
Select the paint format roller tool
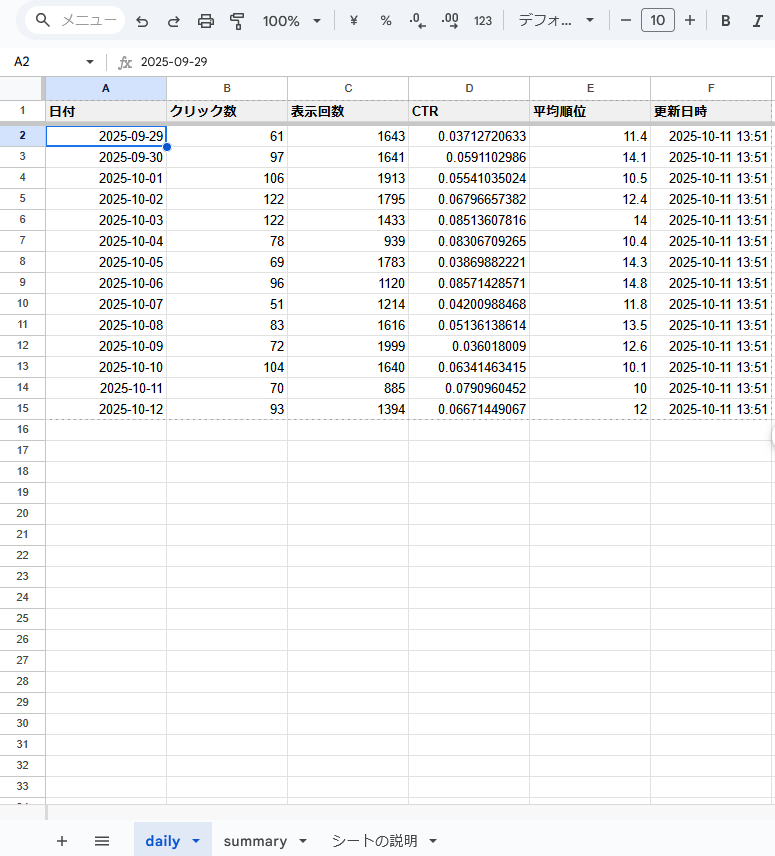pos(237,21)
